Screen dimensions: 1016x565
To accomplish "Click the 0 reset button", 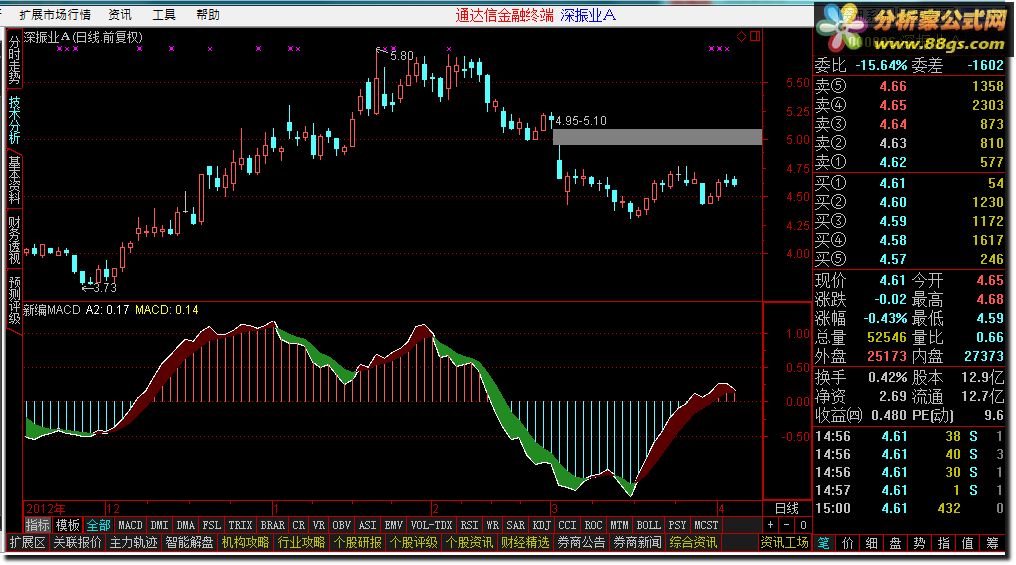I will [x=803, y=525].
